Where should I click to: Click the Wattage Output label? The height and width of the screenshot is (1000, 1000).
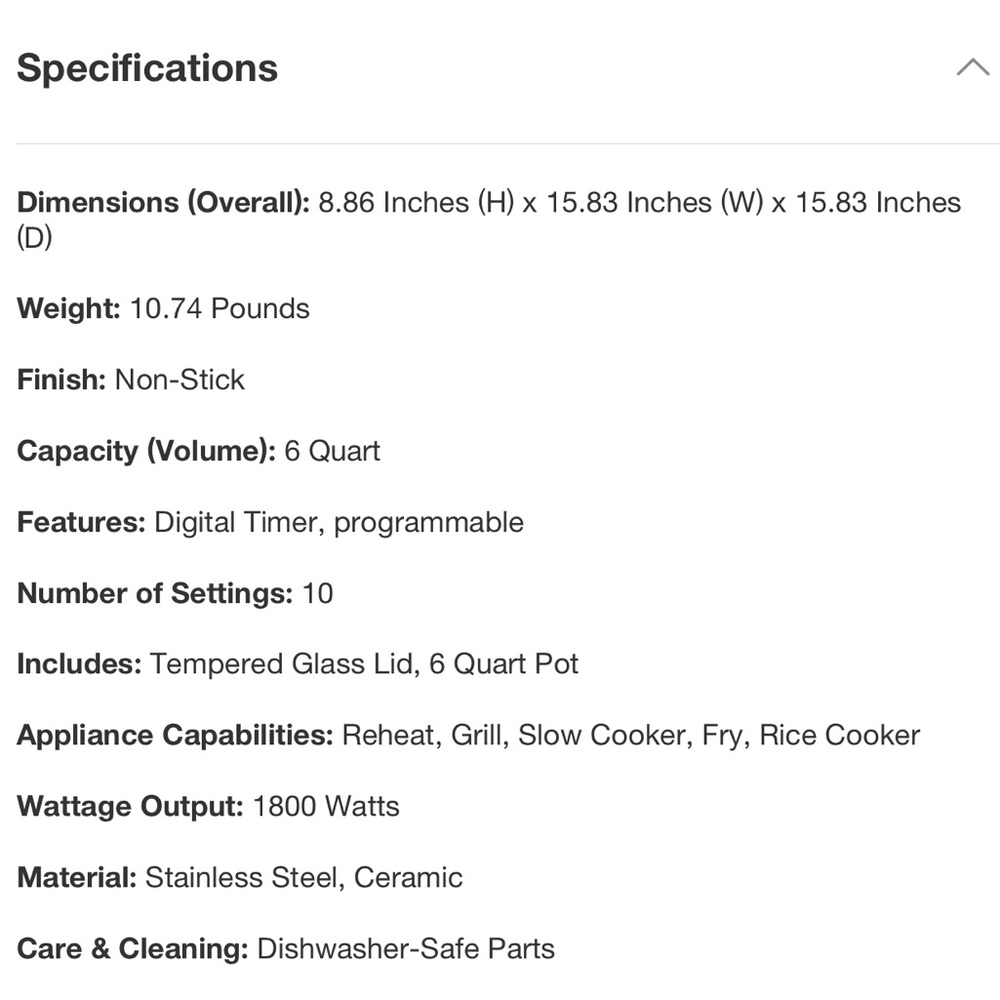click(130, 806)
